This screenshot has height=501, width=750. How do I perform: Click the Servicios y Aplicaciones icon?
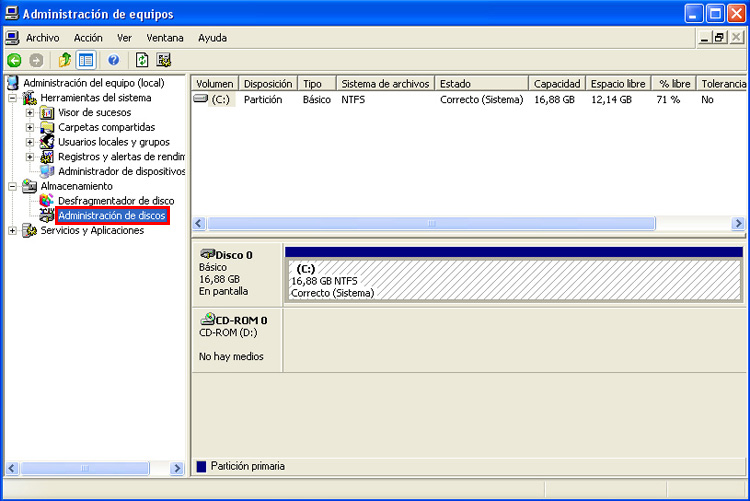(x=30, y=231)
